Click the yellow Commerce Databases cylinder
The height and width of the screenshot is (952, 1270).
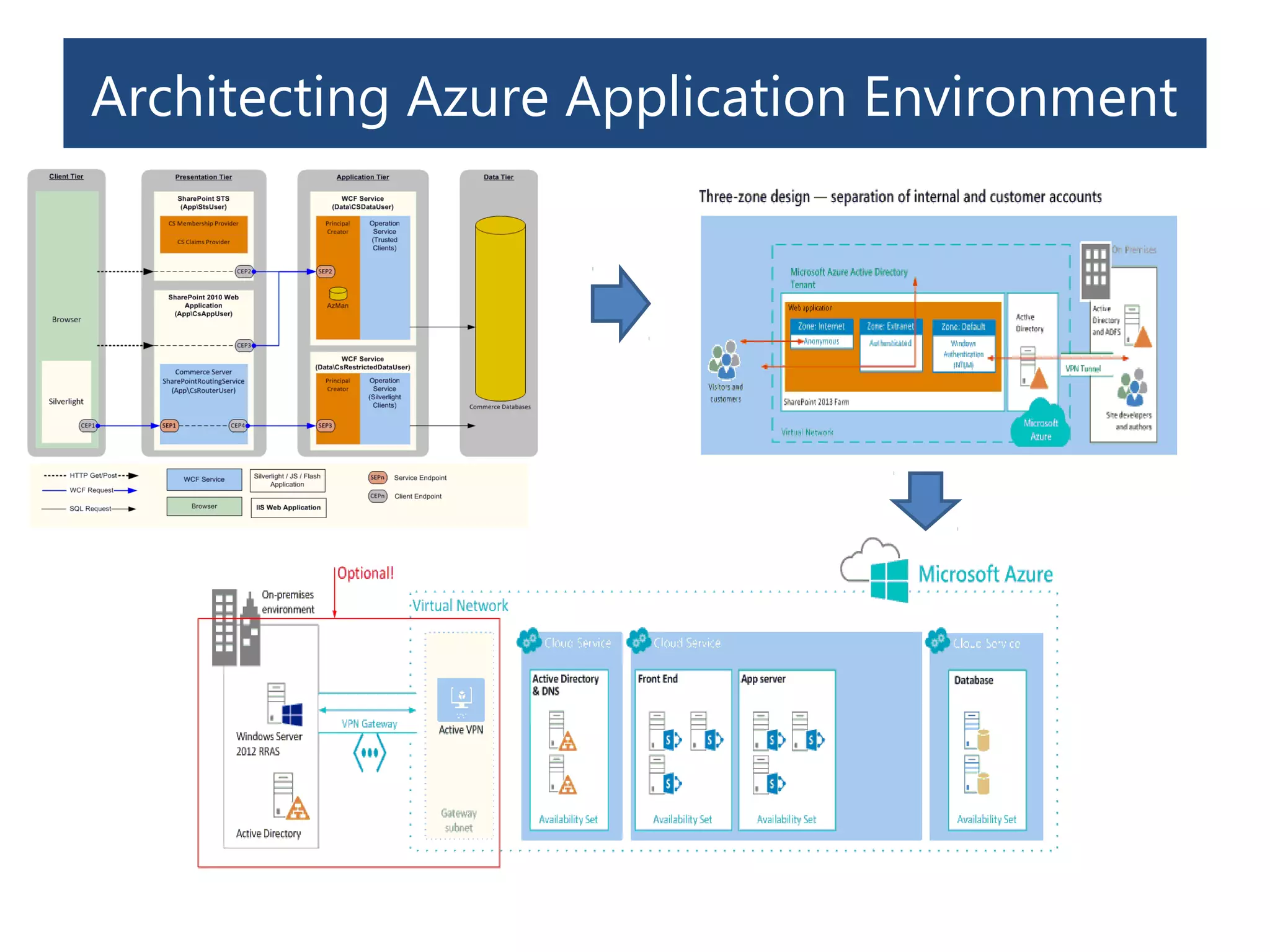pyautogui.click(x=500, y=308)
